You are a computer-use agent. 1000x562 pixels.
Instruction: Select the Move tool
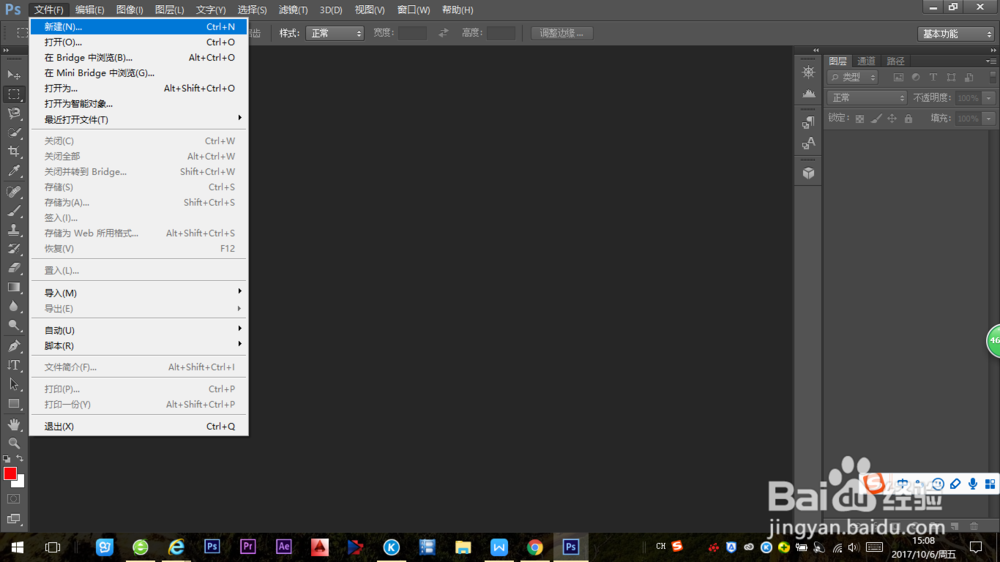[x=13, y=75]
